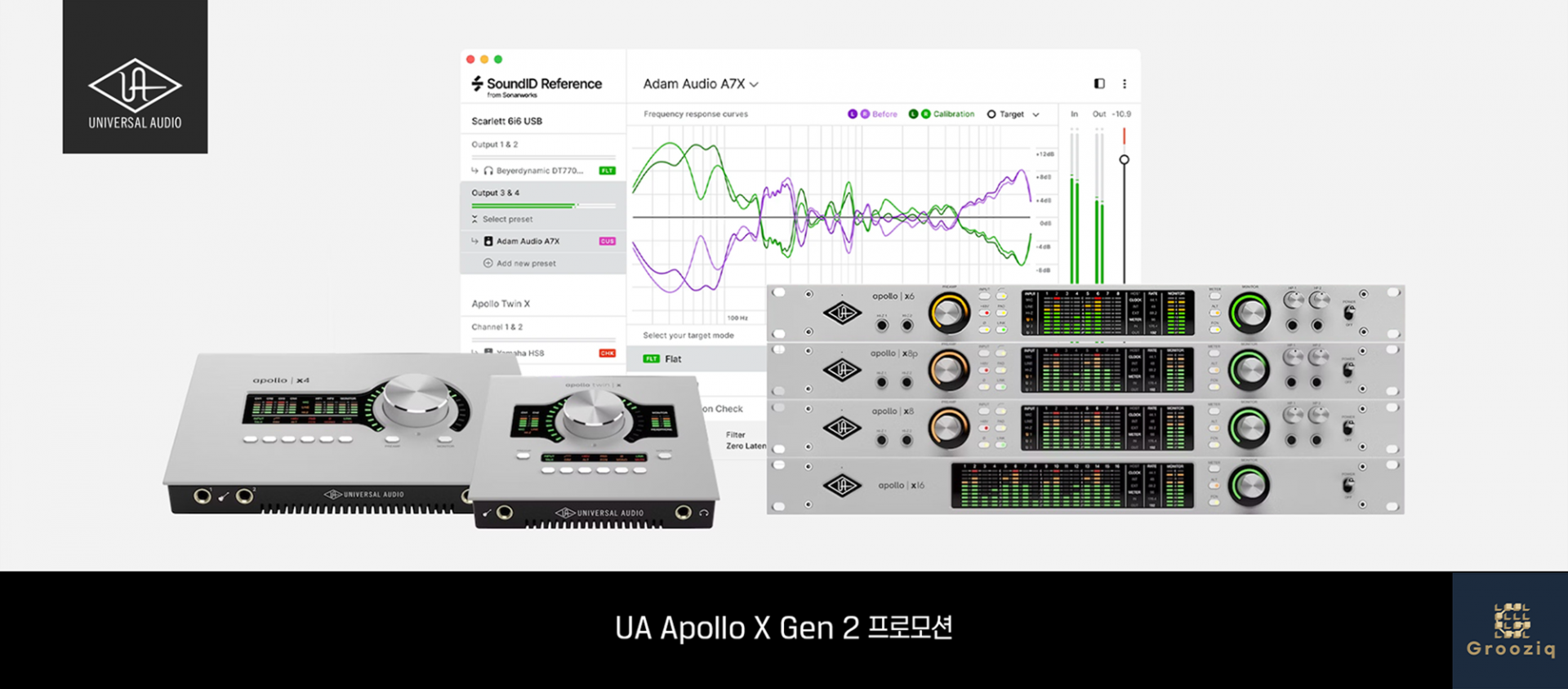Click the apollo x16 rack unit
Image resolution: width=1568 pixels, height=689 pixels.
pyautogui.click(x=1085, y=485)
